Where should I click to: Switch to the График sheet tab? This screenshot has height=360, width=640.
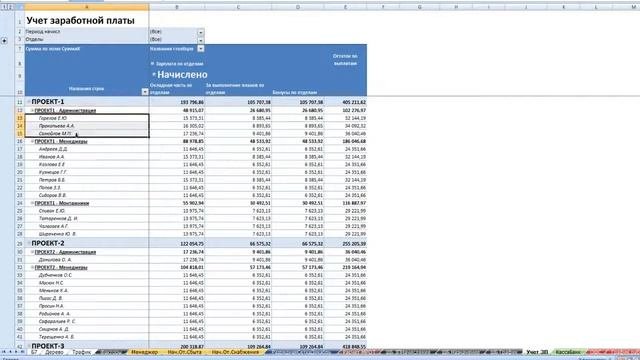81,352
